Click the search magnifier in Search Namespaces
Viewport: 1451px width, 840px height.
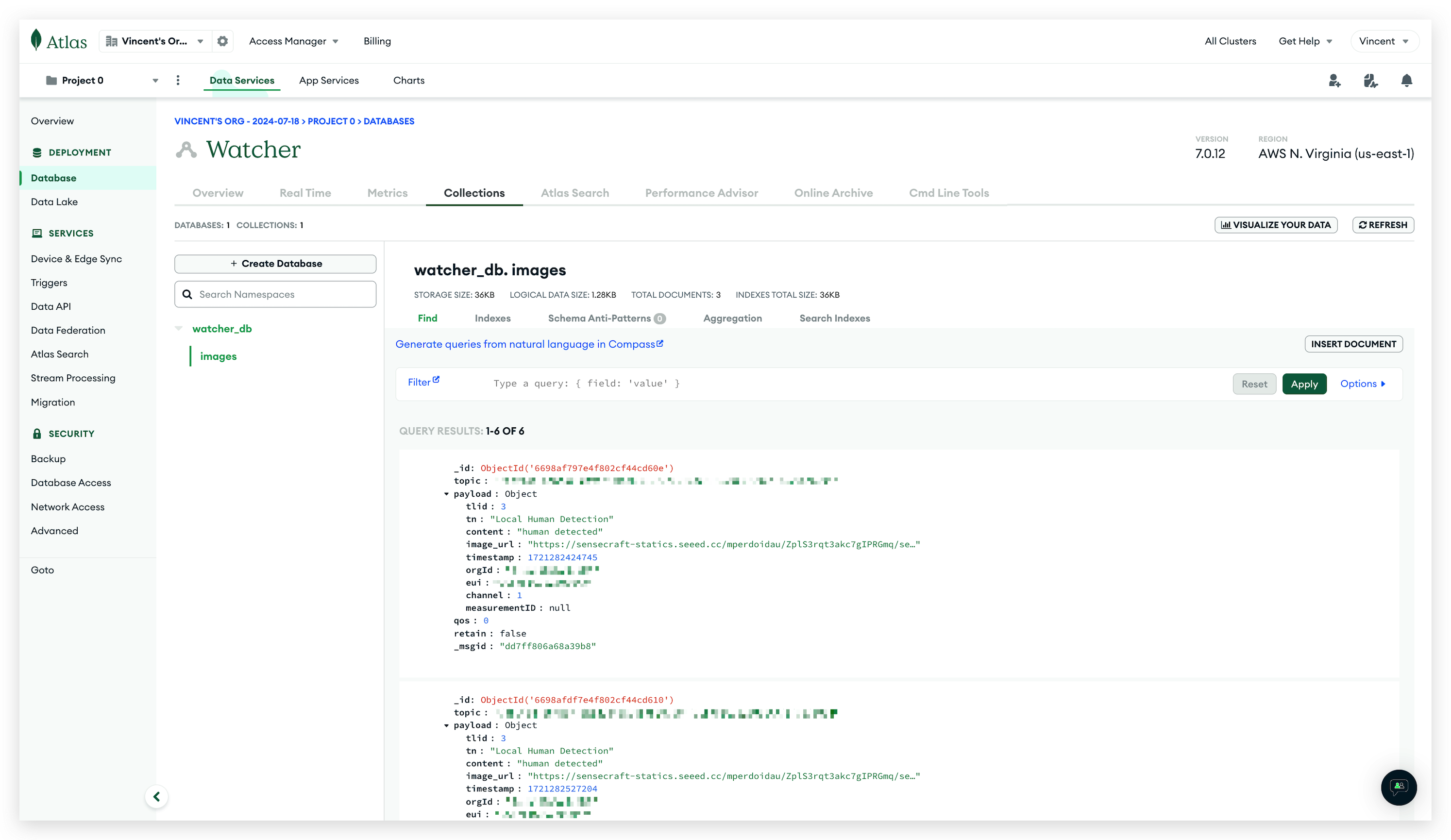tap(187, 294)
